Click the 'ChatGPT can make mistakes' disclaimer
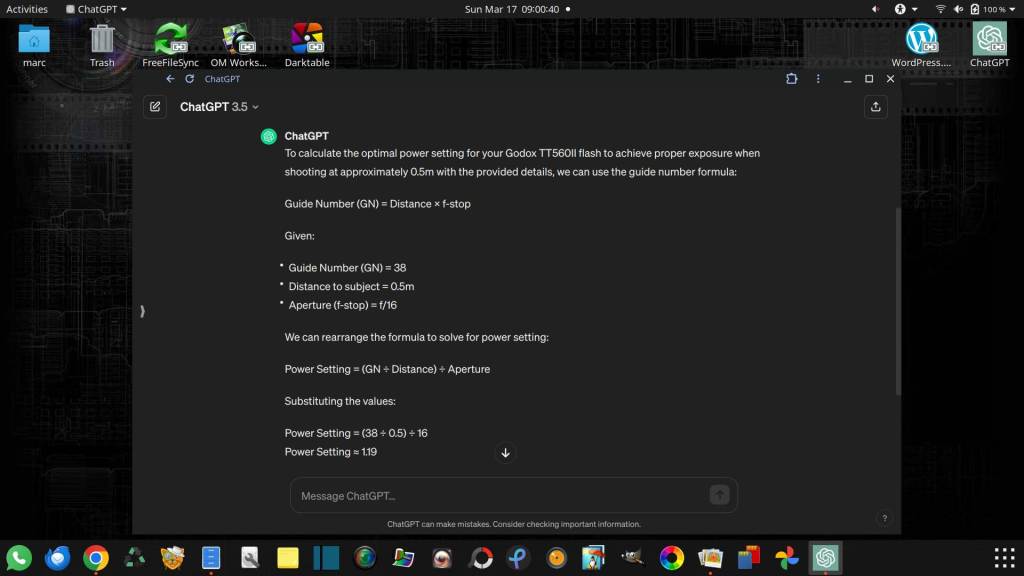1024x576 pixels. click(514, 524)
